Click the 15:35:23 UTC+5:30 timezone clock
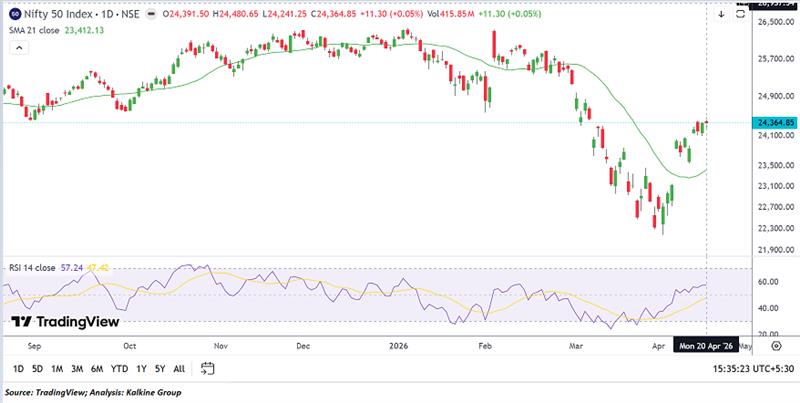 753,369
